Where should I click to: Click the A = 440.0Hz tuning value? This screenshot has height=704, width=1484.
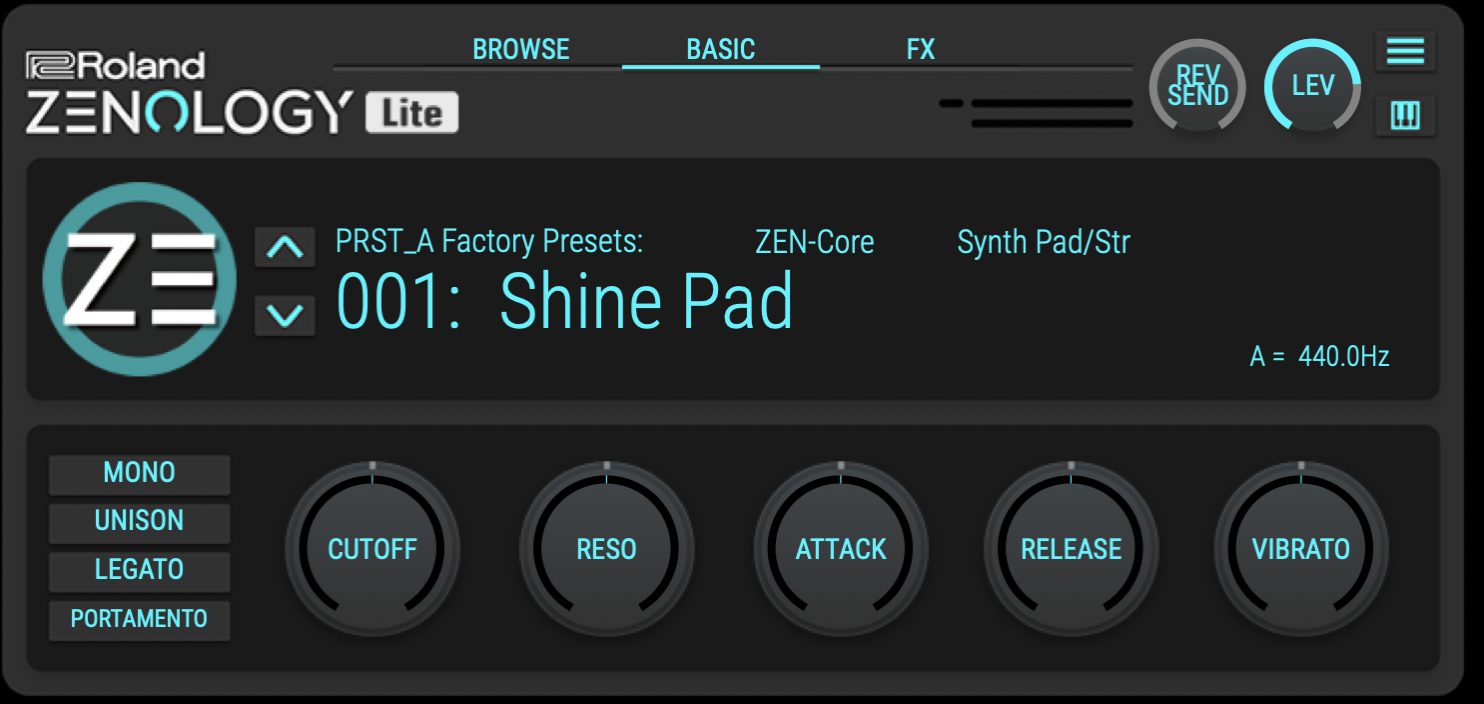pos(1319,356)
